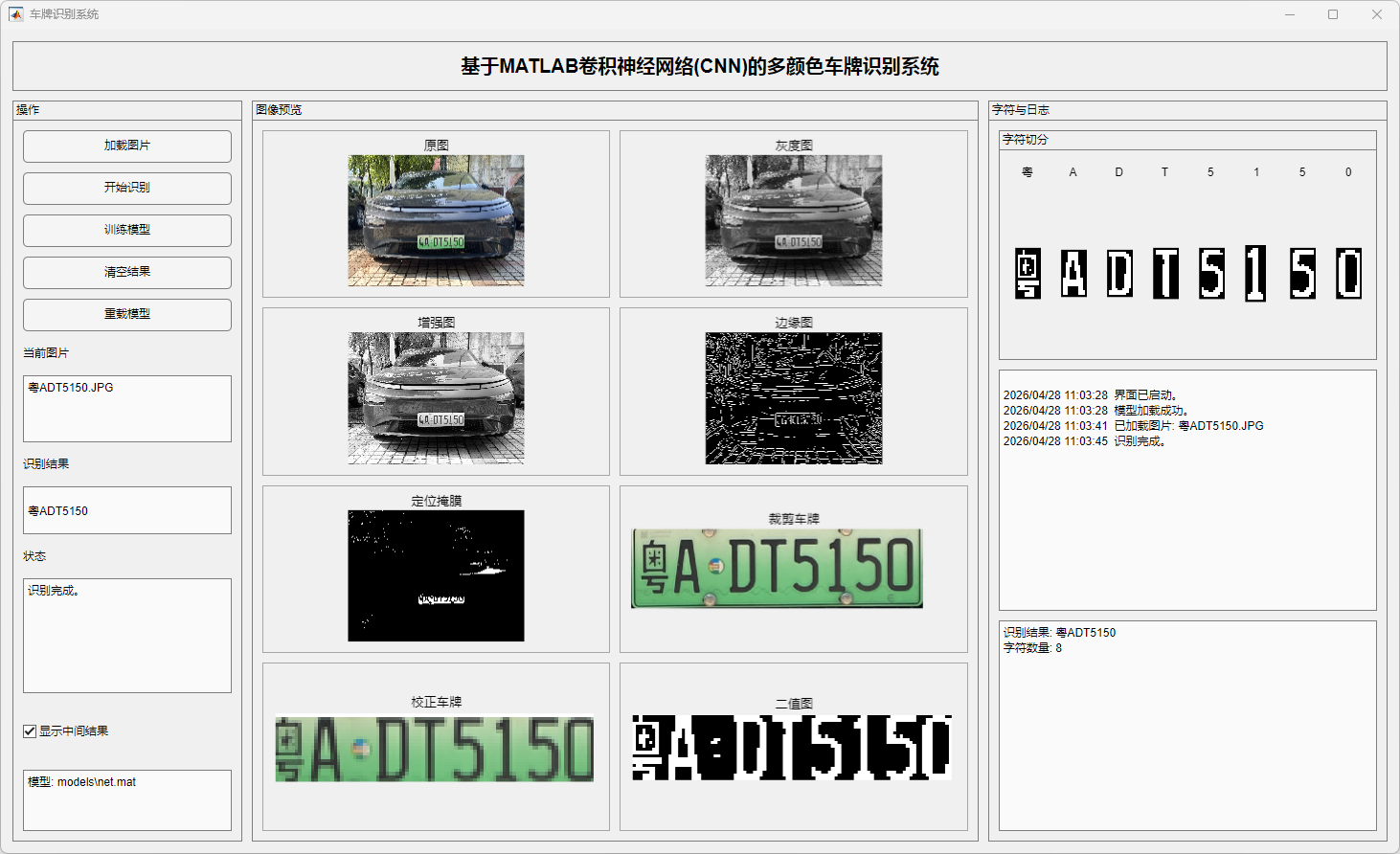This screenshot has width=1400, height=854.
Task: Select the 二值图 binary plate image
Action: pyautogui.click(x=792, y=747)
